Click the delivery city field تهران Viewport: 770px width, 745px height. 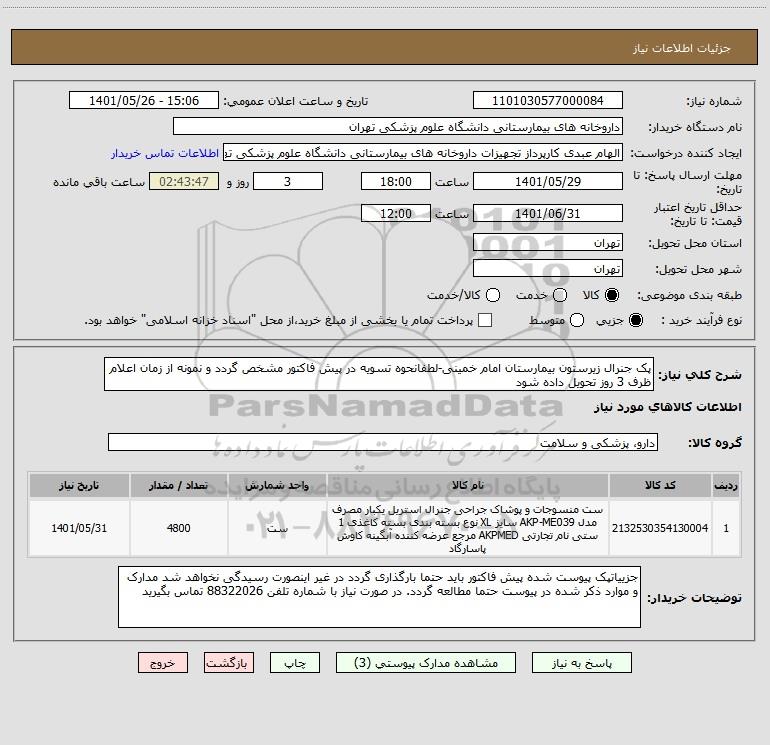(548, 269)
